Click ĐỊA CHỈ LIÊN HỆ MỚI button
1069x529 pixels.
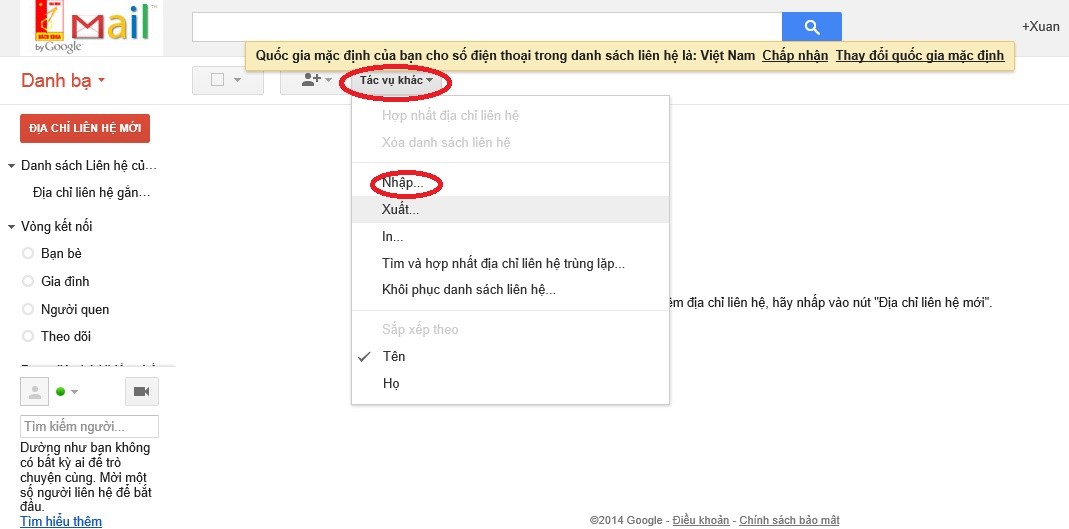(85, 129)
